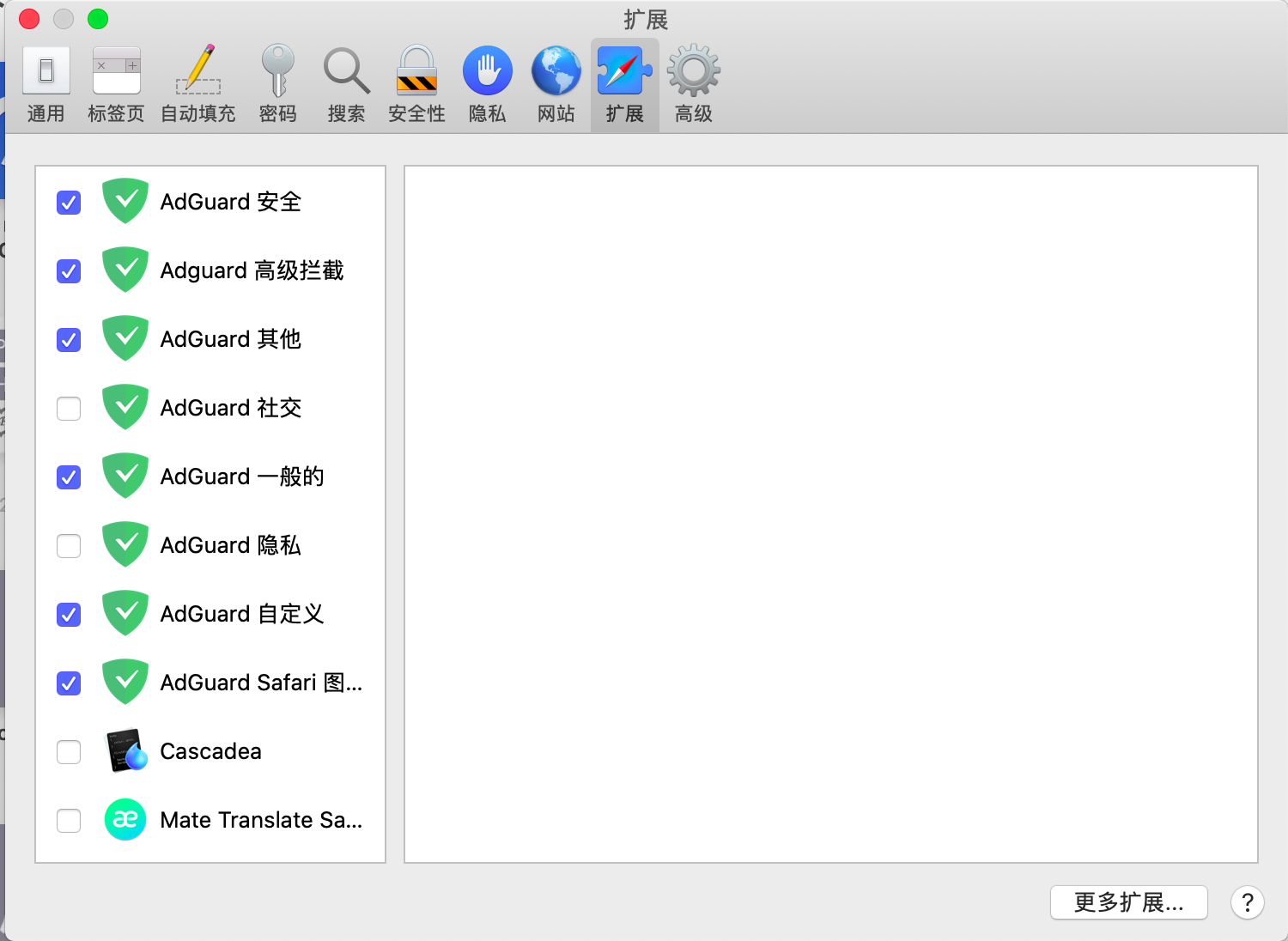Uncheck the AdGuard Safari 图... checkbox
Screen dimensions: 1288x941
pos(69,683)
